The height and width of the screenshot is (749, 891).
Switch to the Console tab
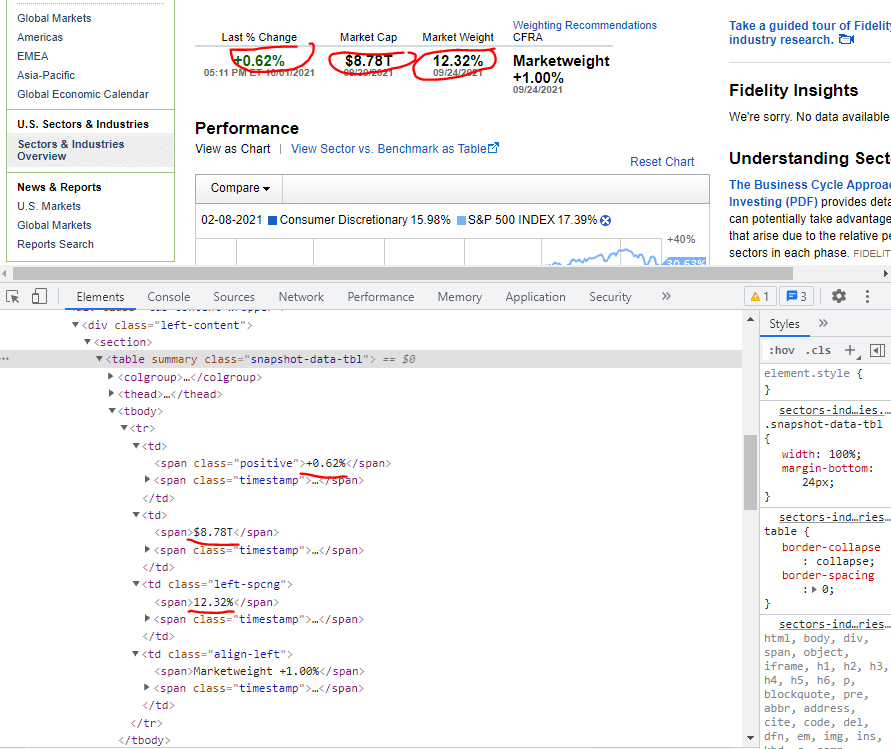point(168,296)
